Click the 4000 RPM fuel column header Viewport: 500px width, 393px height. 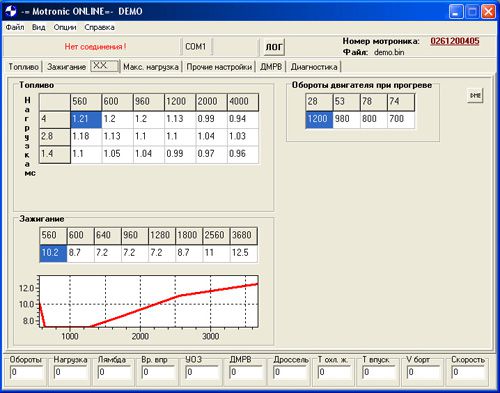(x=243, y=102)
